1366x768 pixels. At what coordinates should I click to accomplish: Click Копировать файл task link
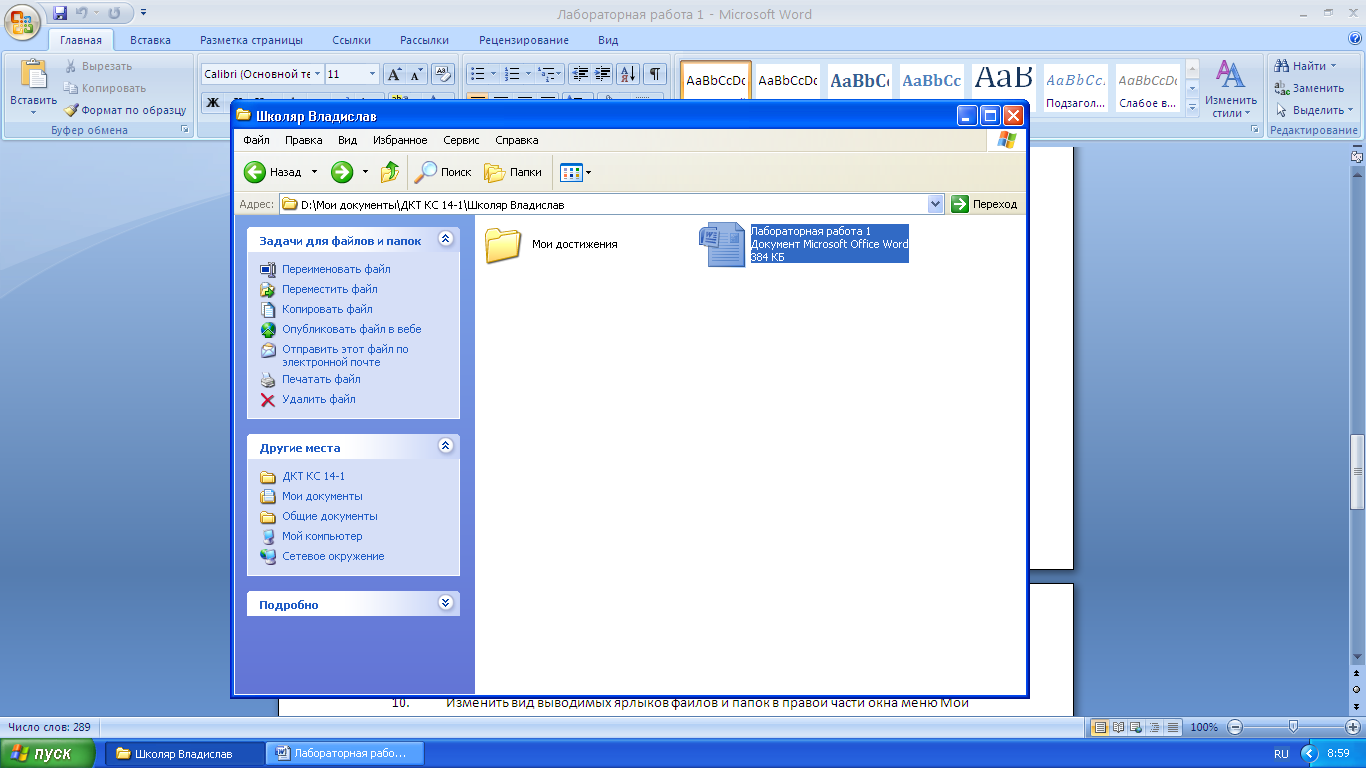(x=316, y=309)
